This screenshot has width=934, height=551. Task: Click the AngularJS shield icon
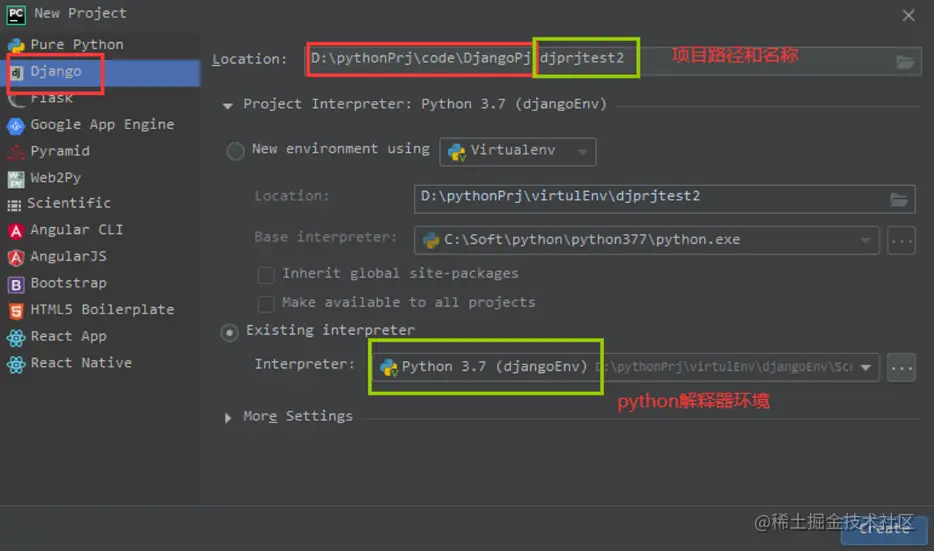(x=16, y=258)
